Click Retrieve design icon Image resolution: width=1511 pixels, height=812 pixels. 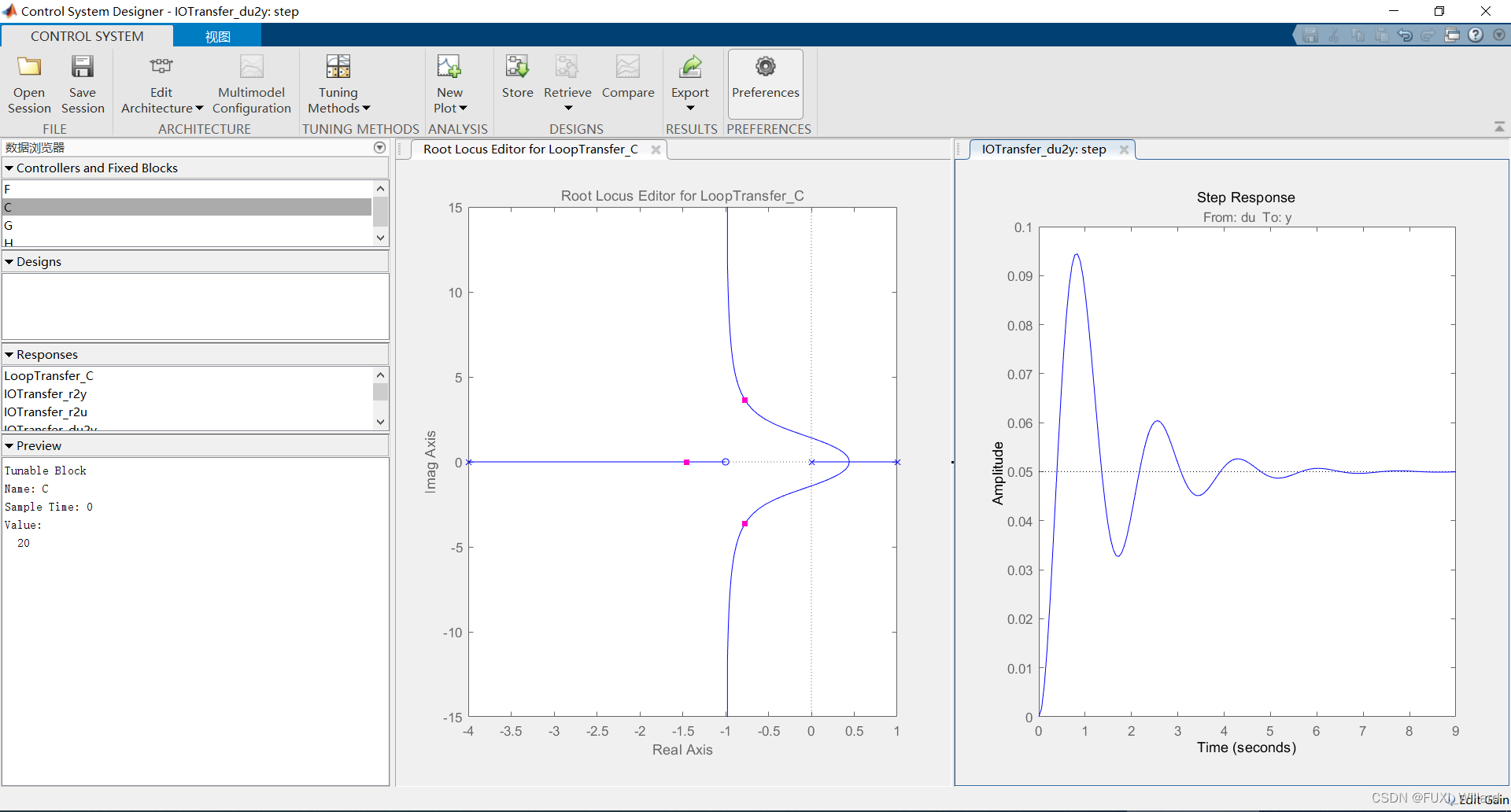tap(567, 67)
